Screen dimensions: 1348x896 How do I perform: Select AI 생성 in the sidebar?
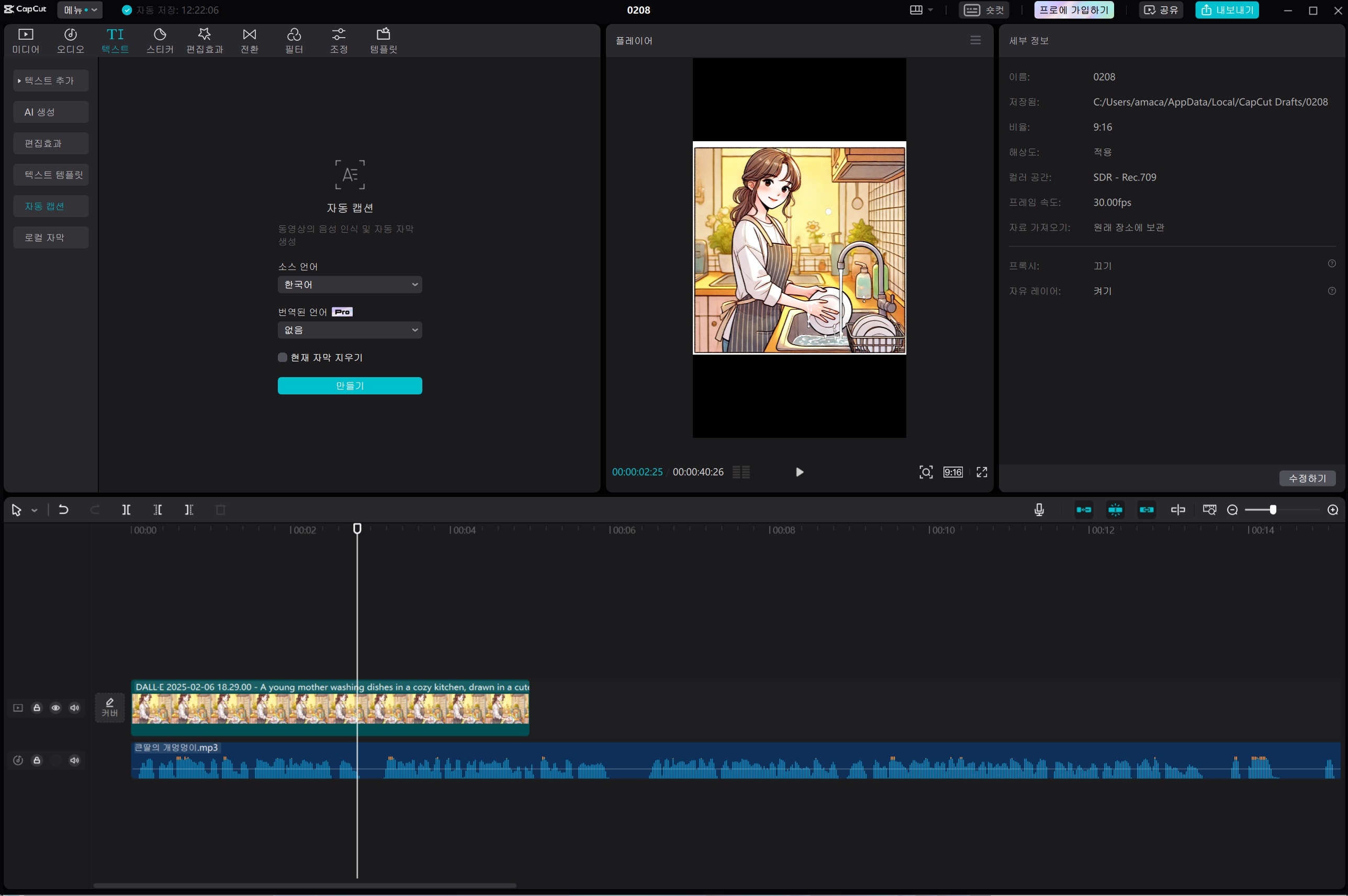click(x=51, y=112)
